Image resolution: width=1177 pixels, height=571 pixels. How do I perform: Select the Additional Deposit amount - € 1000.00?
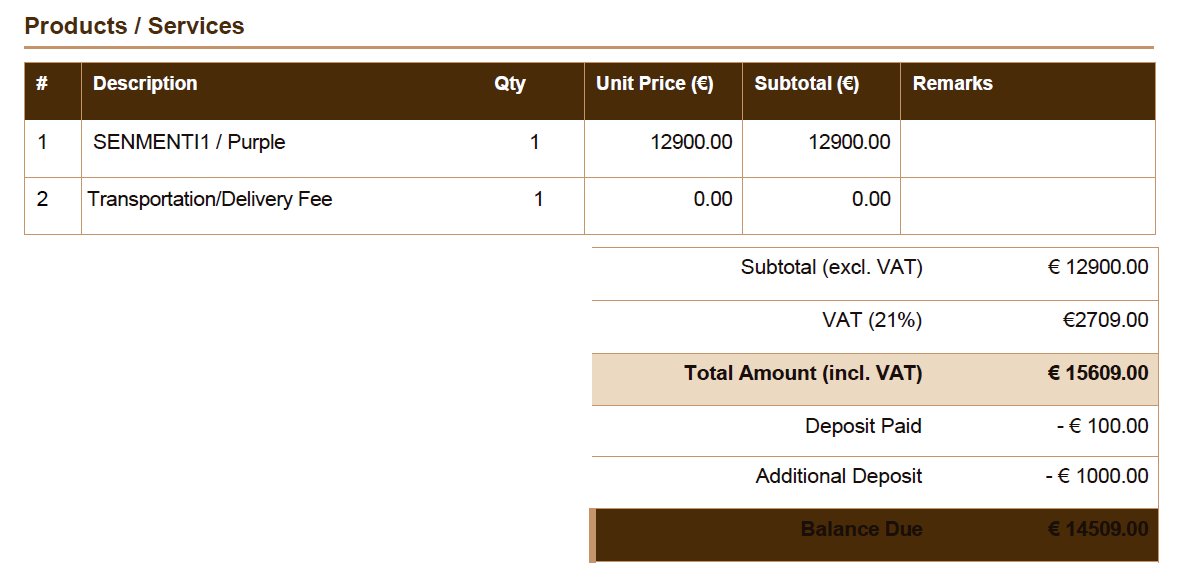coord(1097,476)
